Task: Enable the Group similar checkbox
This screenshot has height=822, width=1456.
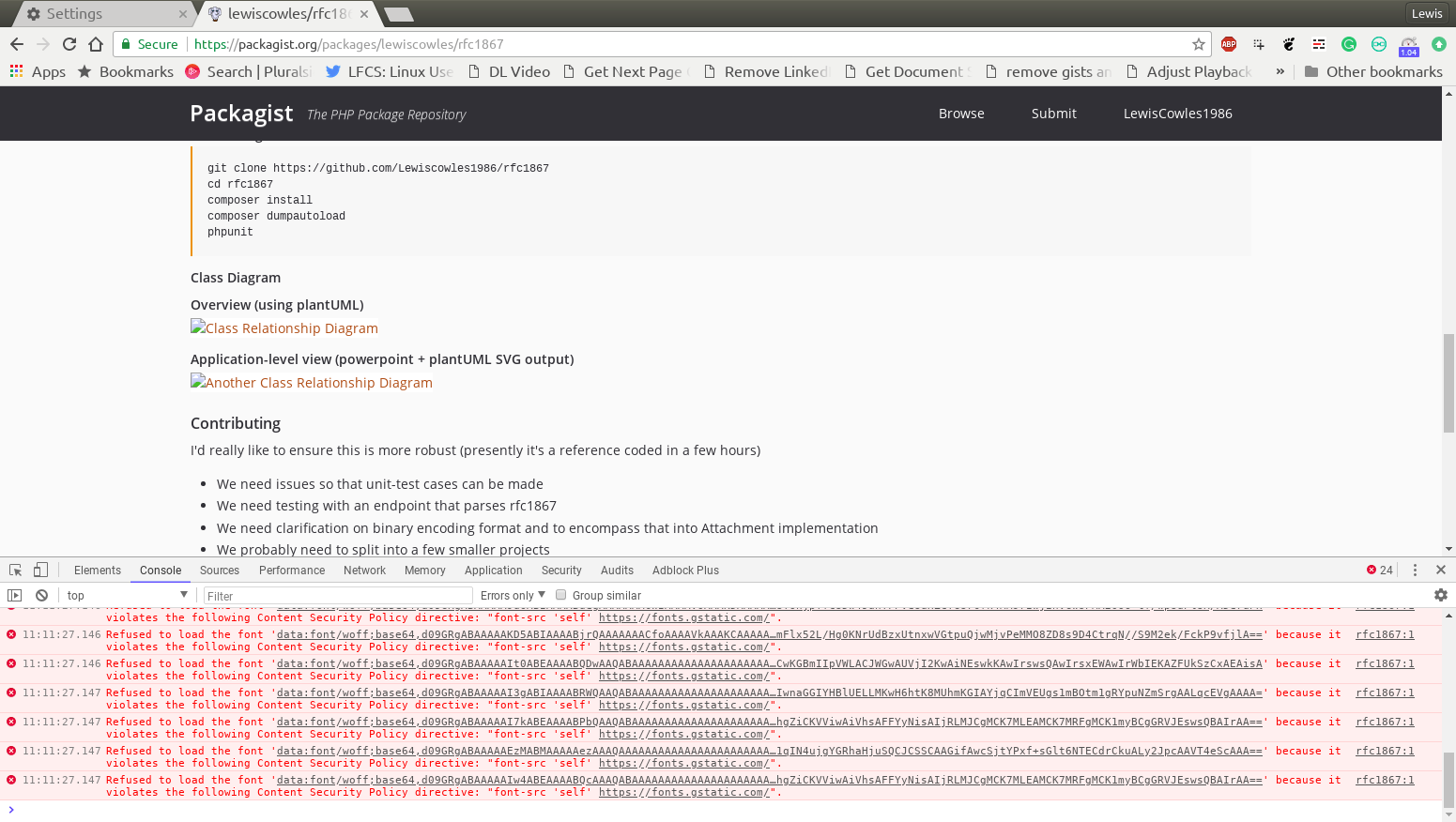Action: pyautogui.click(x=561, y=595)
